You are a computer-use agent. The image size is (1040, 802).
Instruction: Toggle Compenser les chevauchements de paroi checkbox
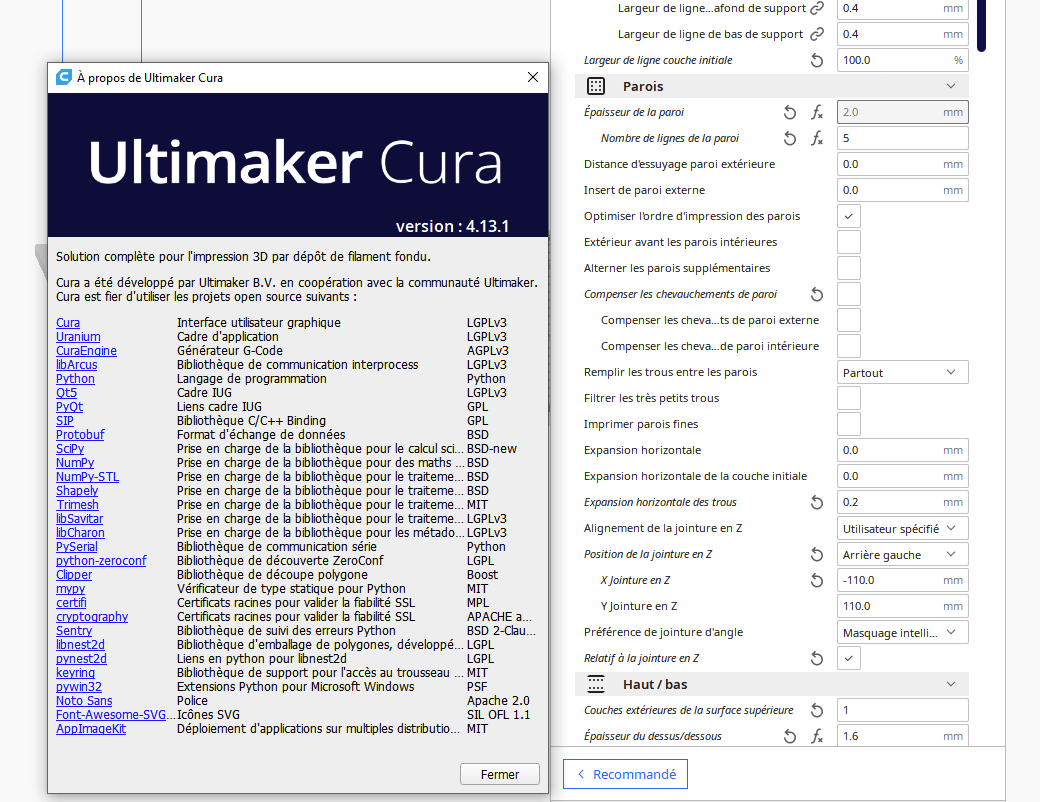coord(848,294)
